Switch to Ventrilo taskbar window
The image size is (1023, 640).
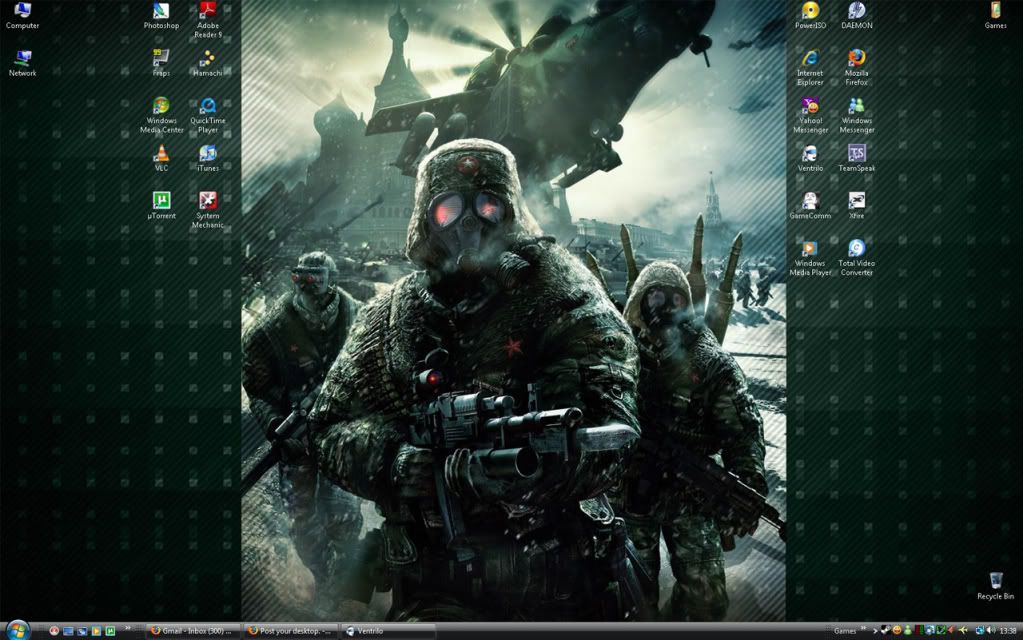(387, 631)
